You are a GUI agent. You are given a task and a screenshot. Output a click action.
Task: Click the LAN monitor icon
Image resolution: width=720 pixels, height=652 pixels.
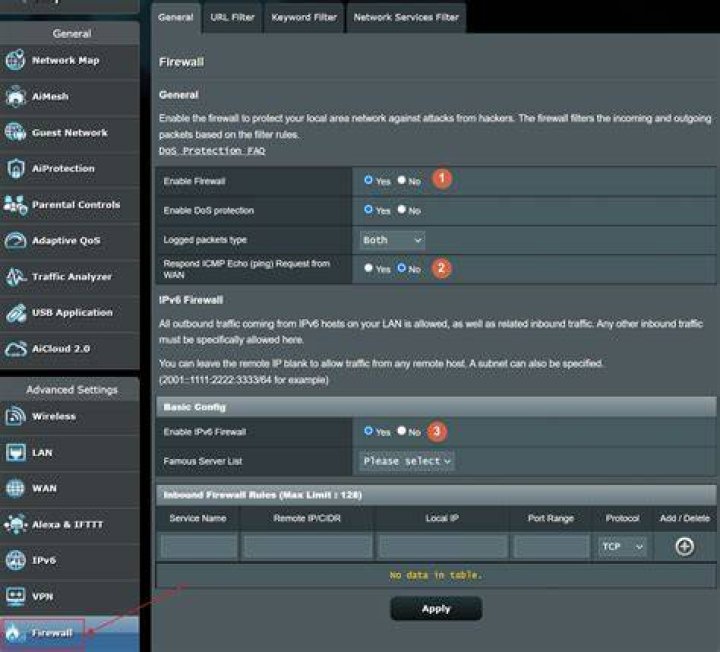[15, 452]
